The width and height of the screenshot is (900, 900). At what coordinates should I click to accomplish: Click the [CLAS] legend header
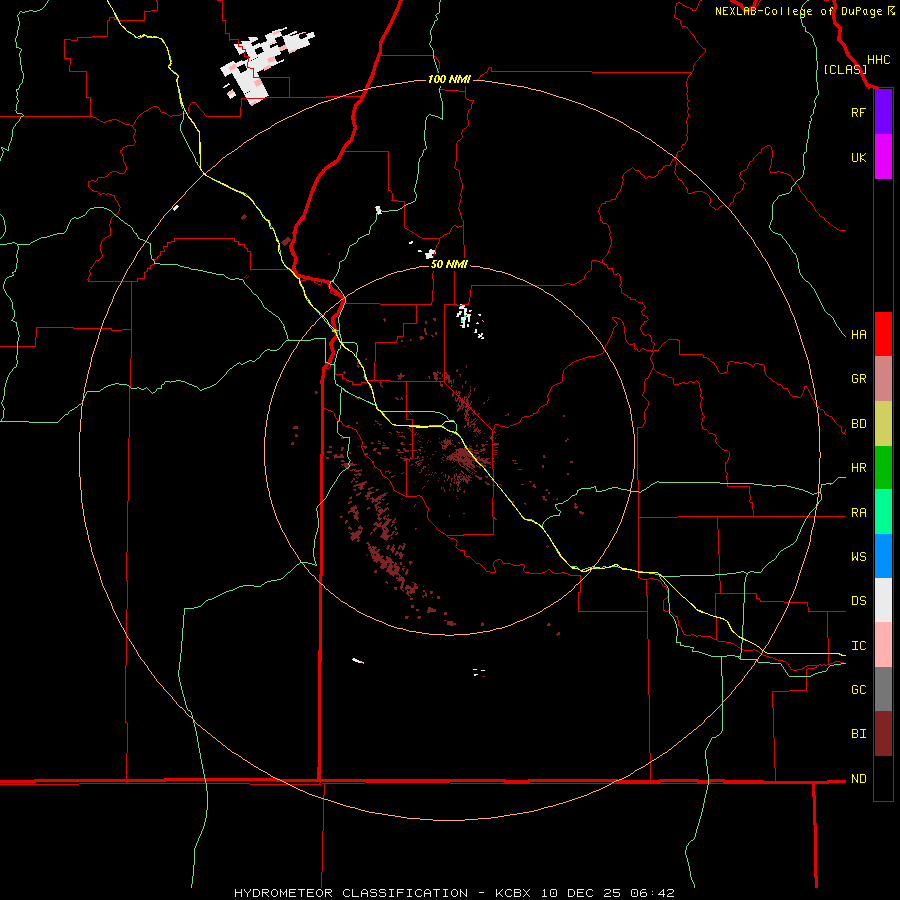(x=845, y=69)
